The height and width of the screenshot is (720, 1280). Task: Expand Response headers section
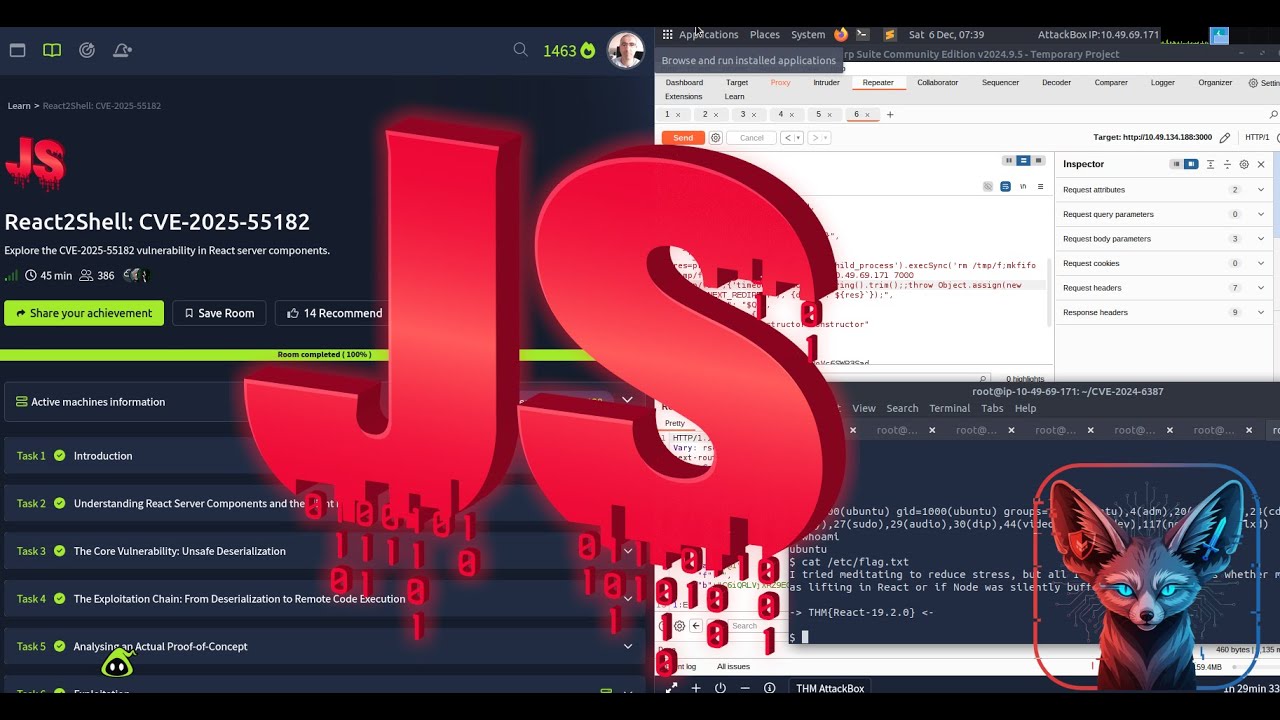[1165, 312]
